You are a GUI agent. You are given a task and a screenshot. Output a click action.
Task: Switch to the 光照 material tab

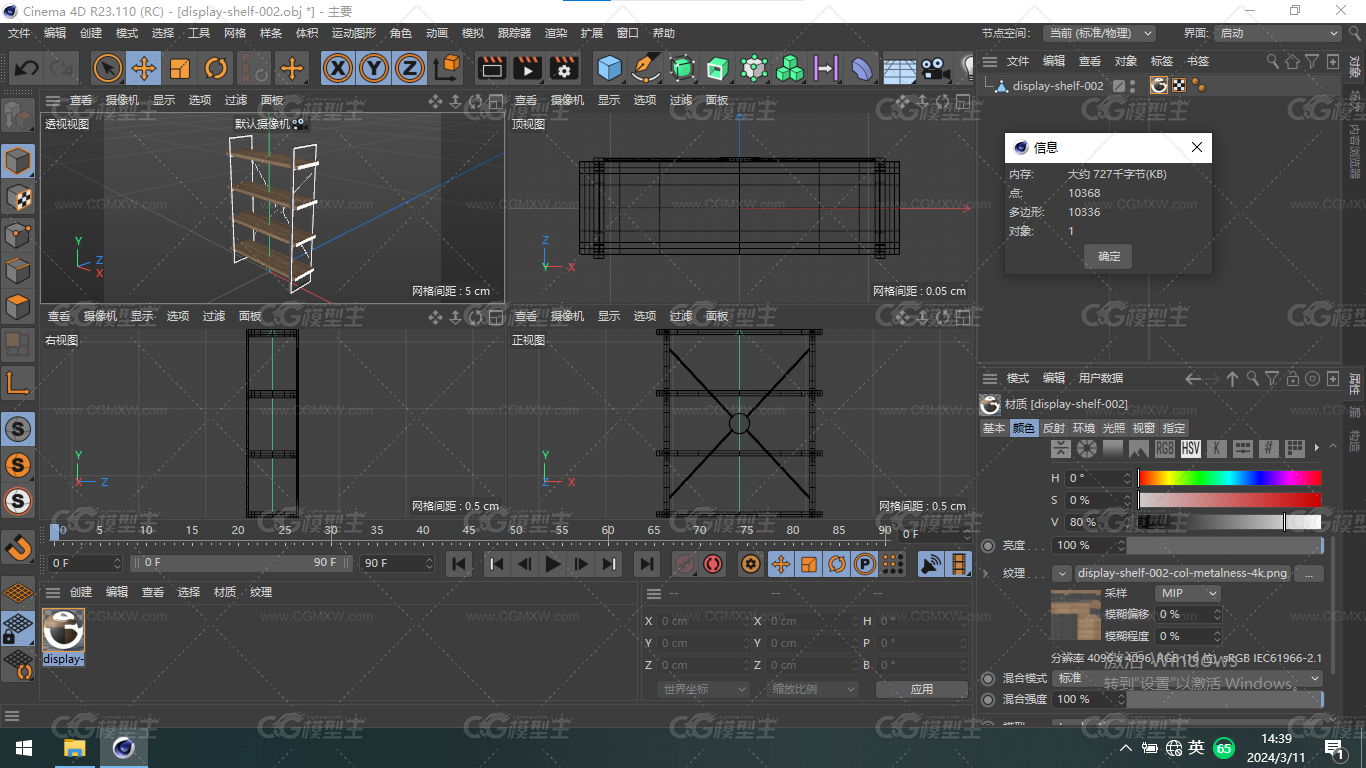(1114, 428)
